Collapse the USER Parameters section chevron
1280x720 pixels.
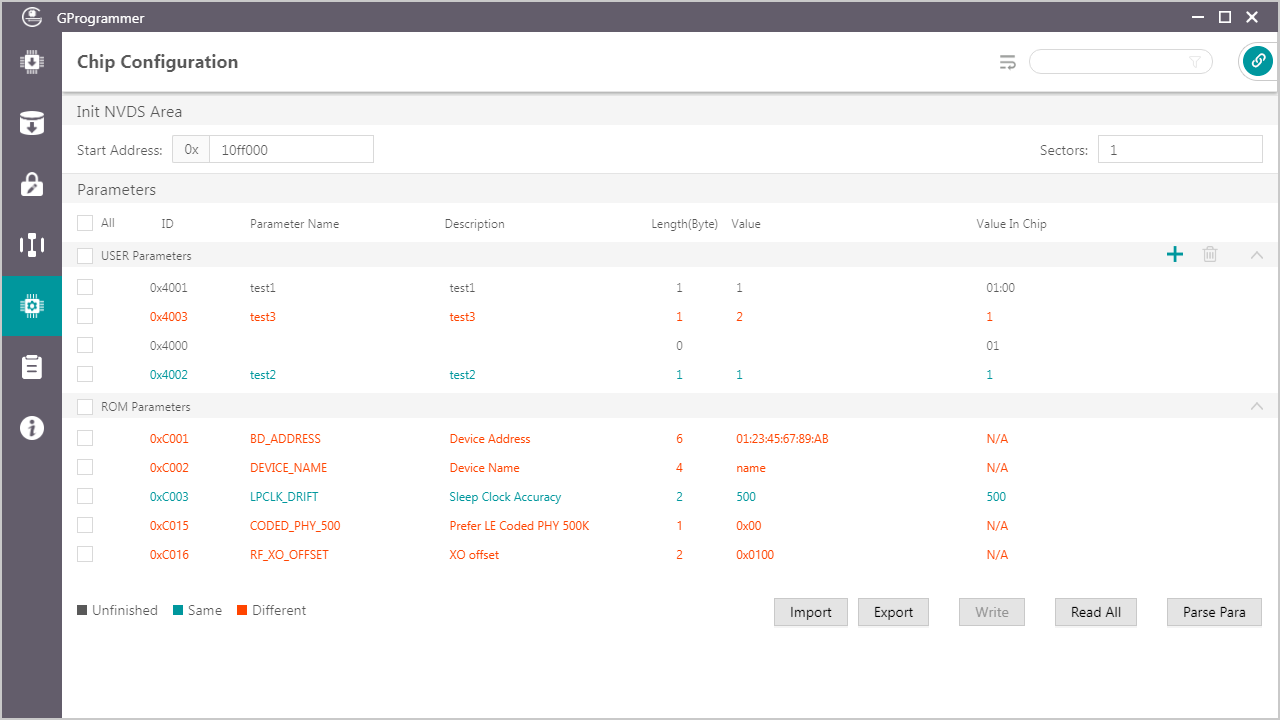click(x=1257, y=255)
